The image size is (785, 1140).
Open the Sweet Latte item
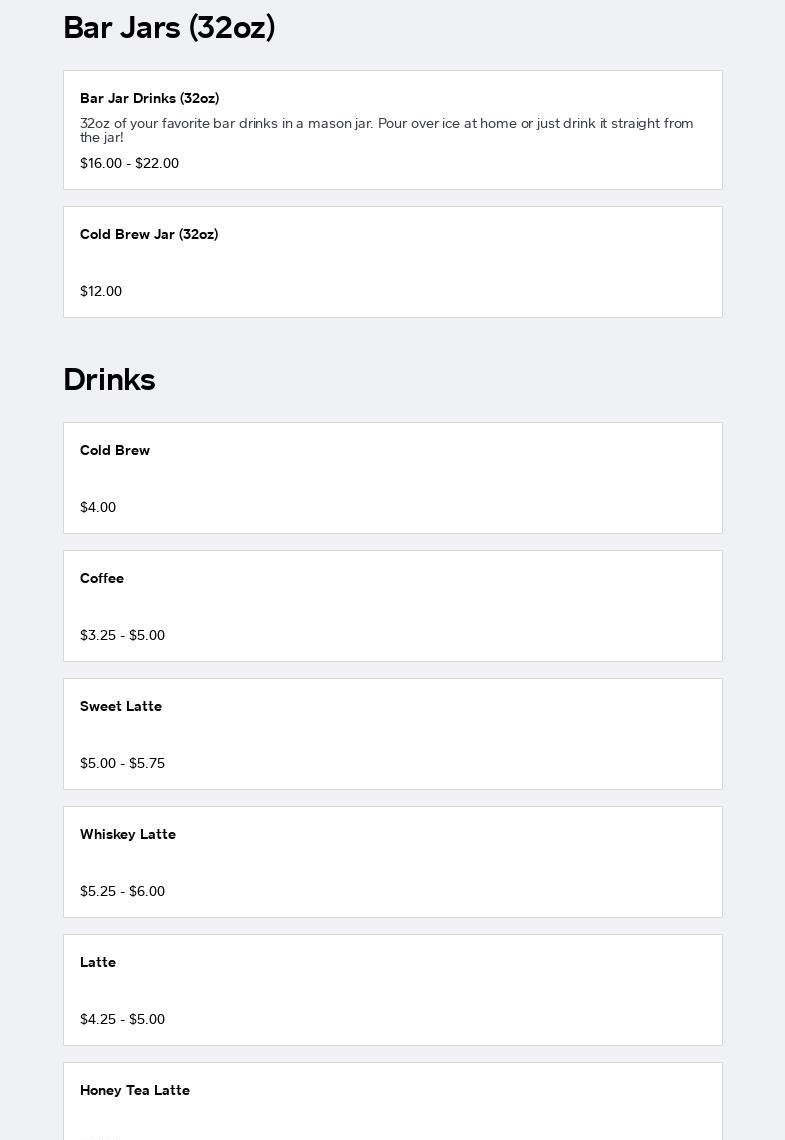click(x=392, y=734)
